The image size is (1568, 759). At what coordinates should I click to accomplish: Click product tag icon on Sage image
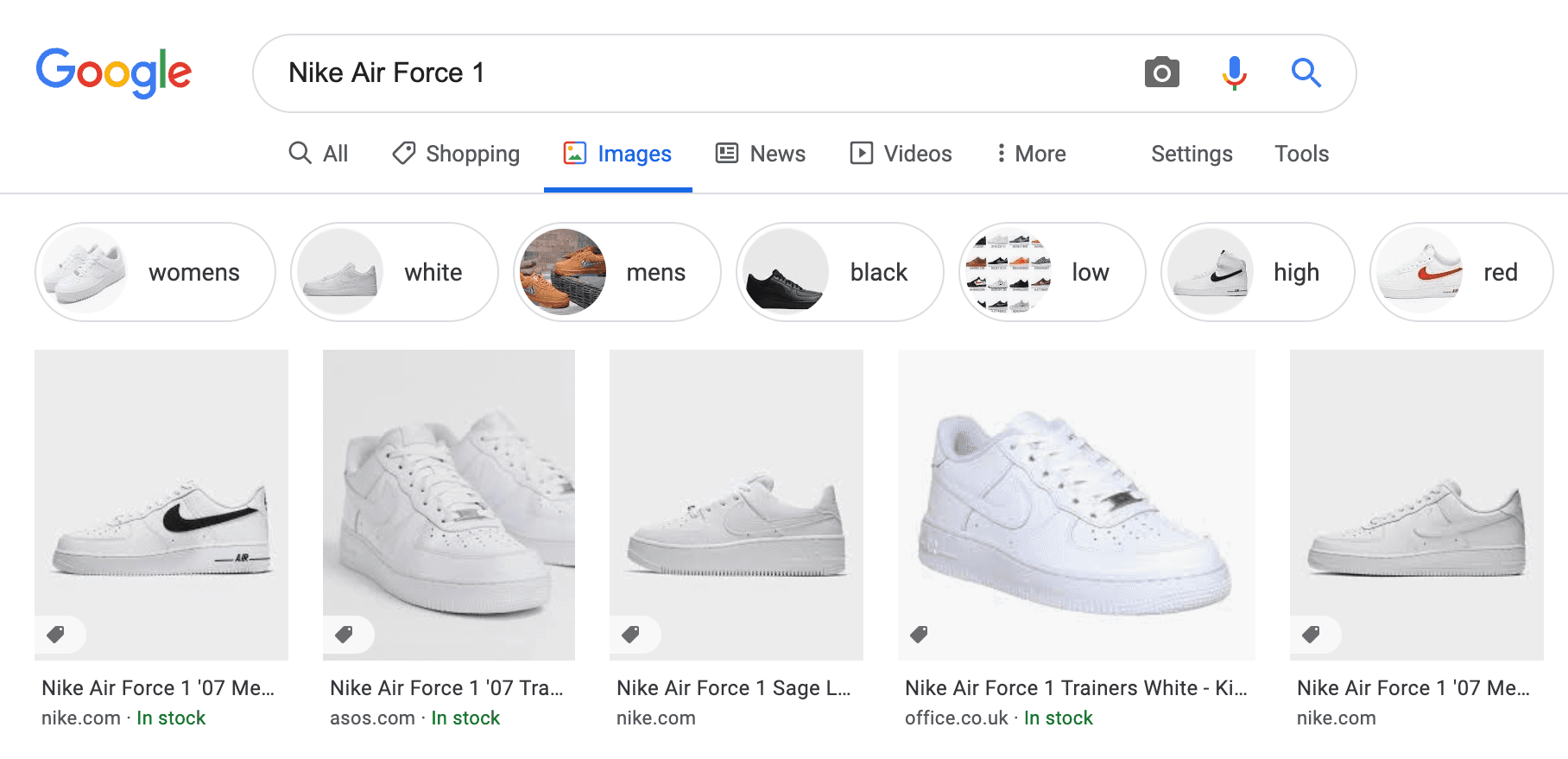[x=631, y=635]
